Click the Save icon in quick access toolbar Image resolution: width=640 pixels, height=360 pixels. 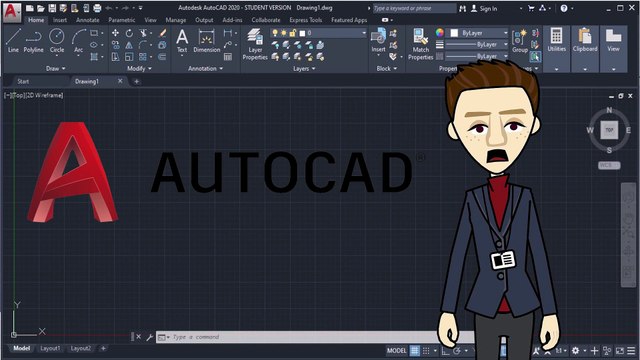52,8
